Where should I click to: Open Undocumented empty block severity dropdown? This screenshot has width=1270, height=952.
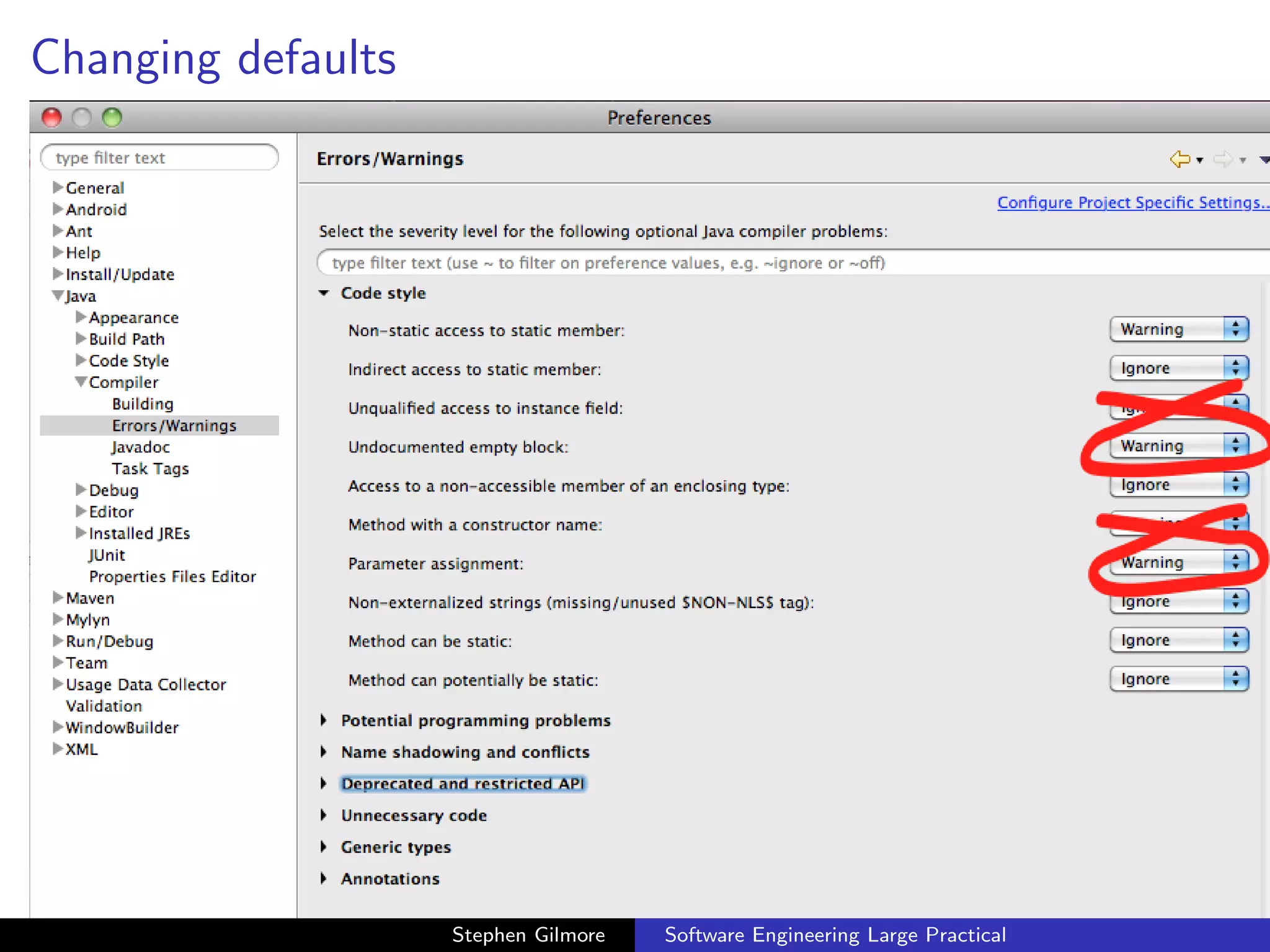click(1179, 446)
